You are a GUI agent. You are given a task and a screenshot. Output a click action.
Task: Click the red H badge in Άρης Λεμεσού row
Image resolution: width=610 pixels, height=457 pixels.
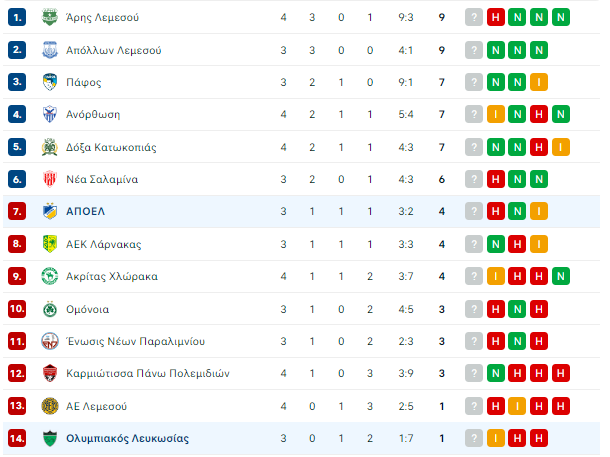point(495,17)
